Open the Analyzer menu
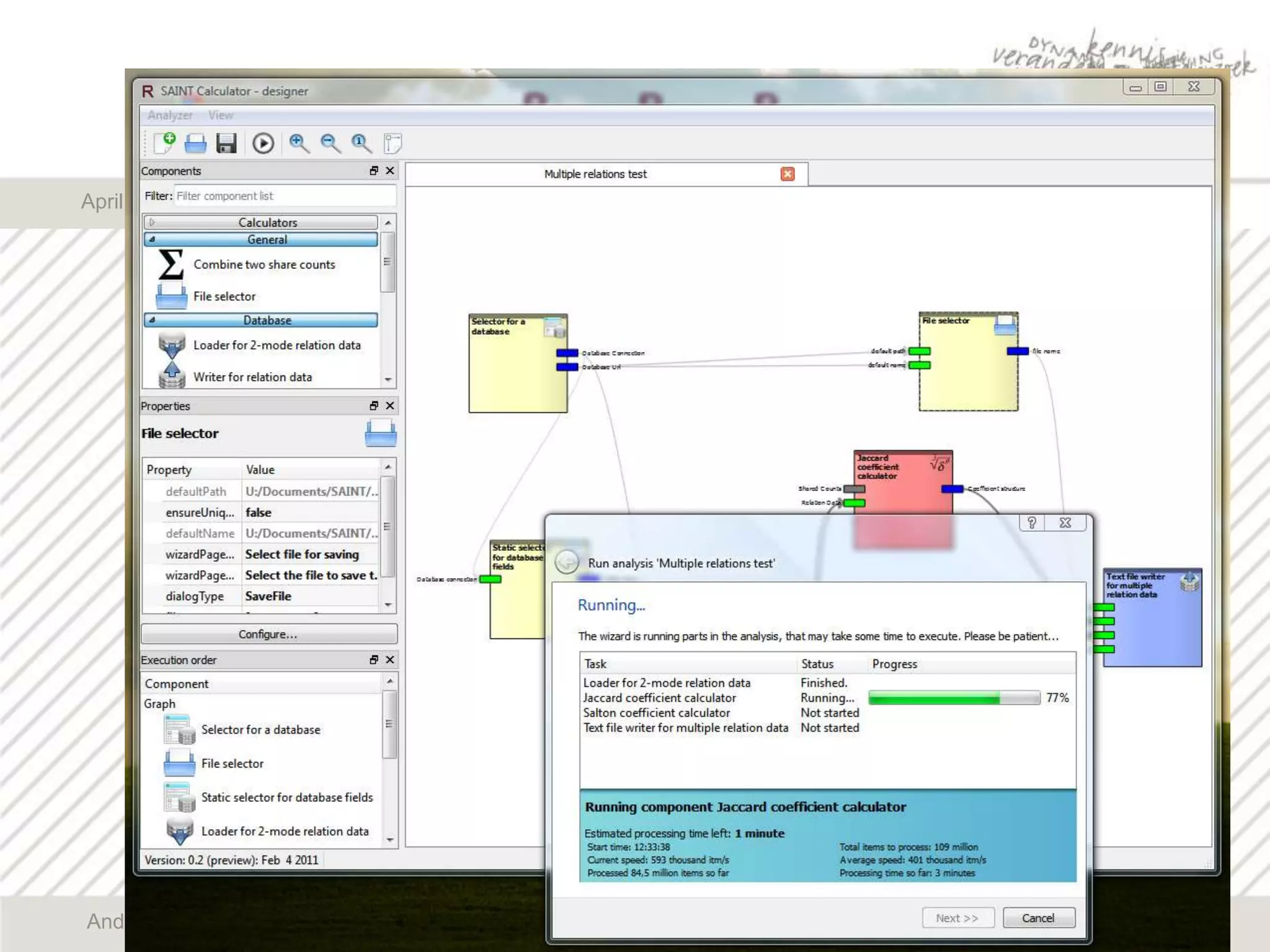This screenshot has width=1270, height=952. 170,115
